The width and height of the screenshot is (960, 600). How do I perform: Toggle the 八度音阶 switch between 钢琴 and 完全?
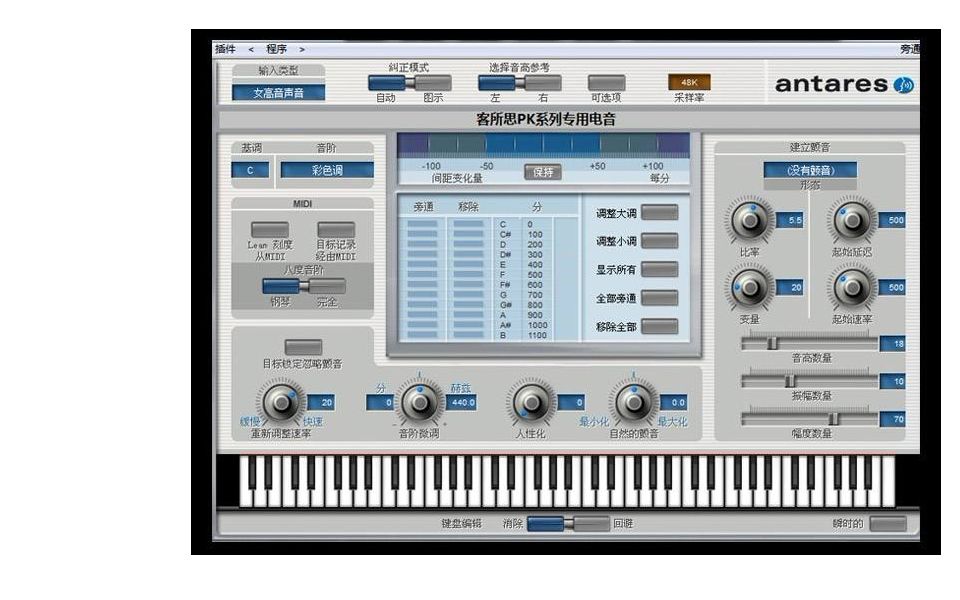(304, 286)
